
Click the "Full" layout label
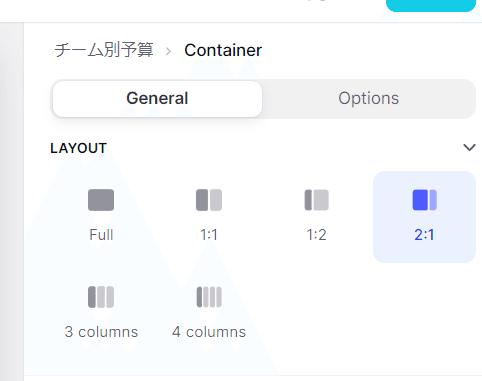[x=101, y=235]
